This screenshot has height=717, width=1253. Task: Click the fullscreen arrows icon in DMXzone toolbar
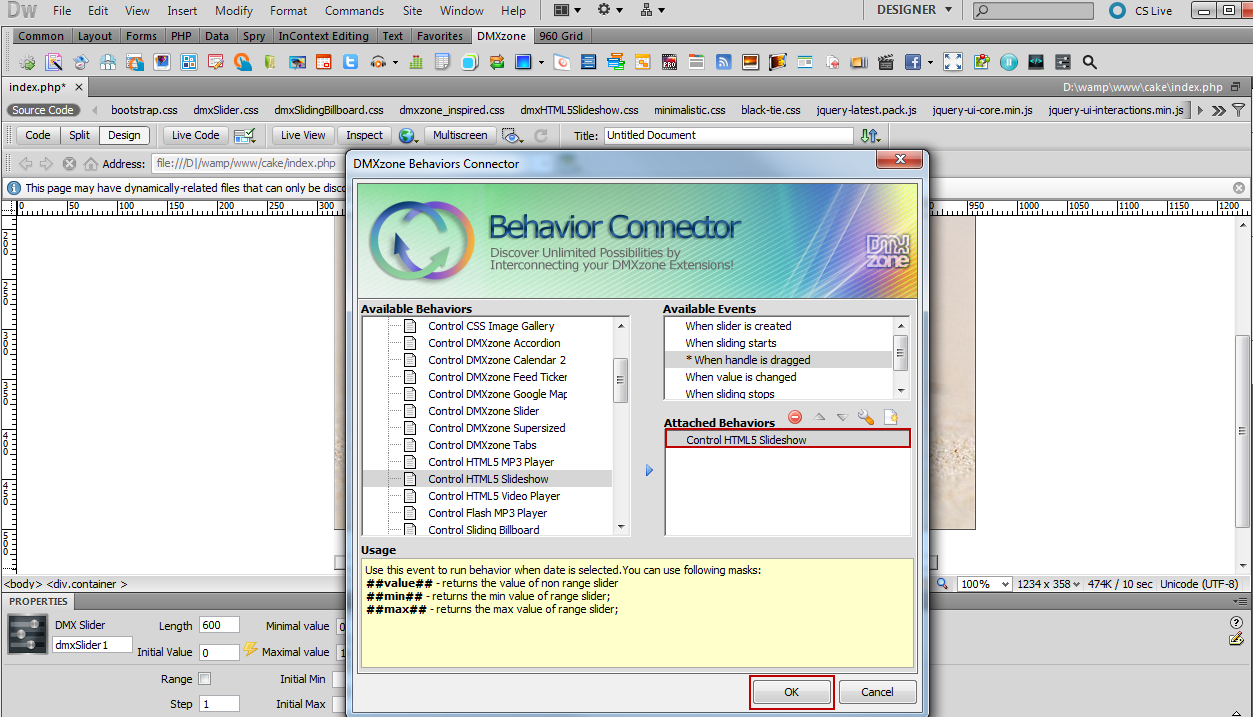[x=954, y=62]
